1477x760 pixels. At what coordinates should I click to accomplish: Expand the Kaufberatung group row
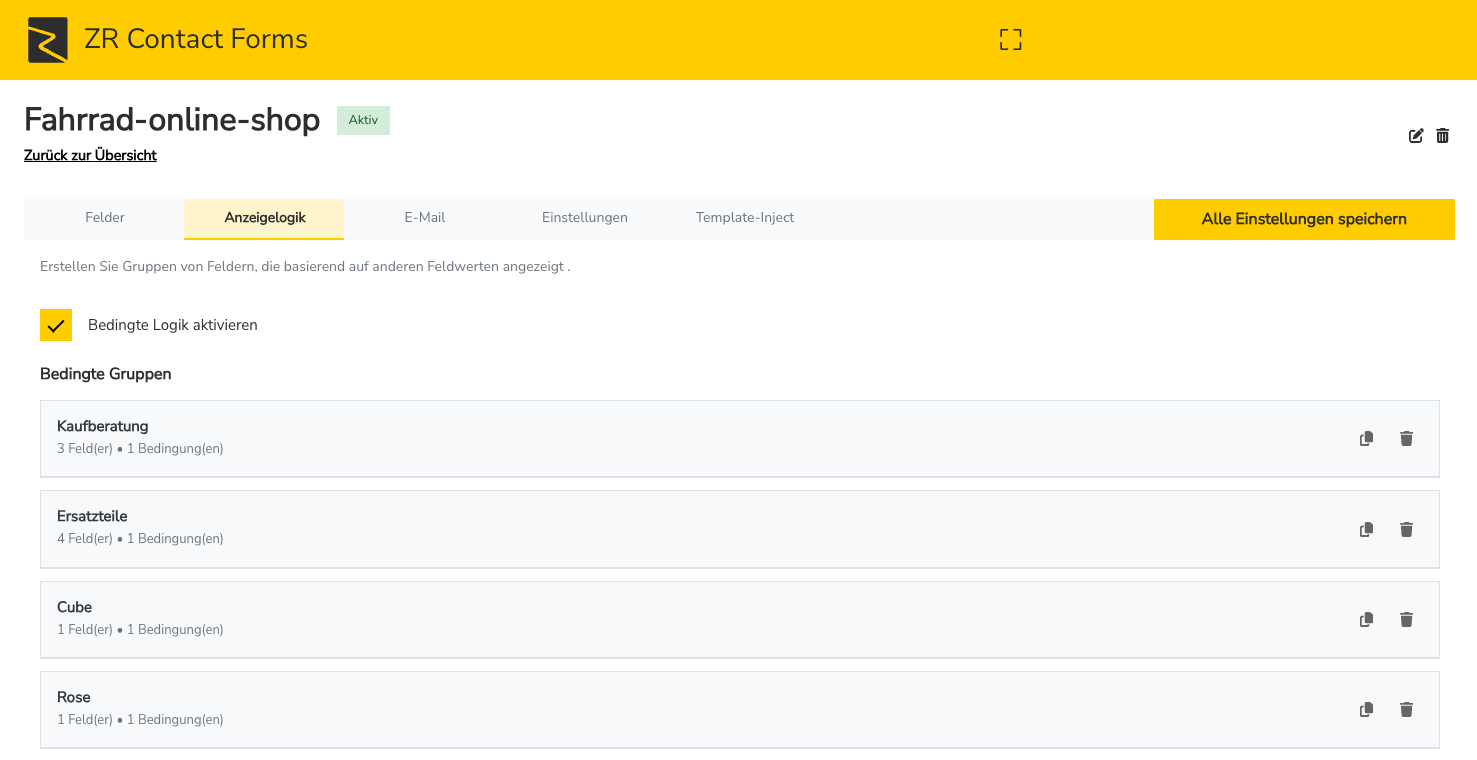click(x=600, y=438)
